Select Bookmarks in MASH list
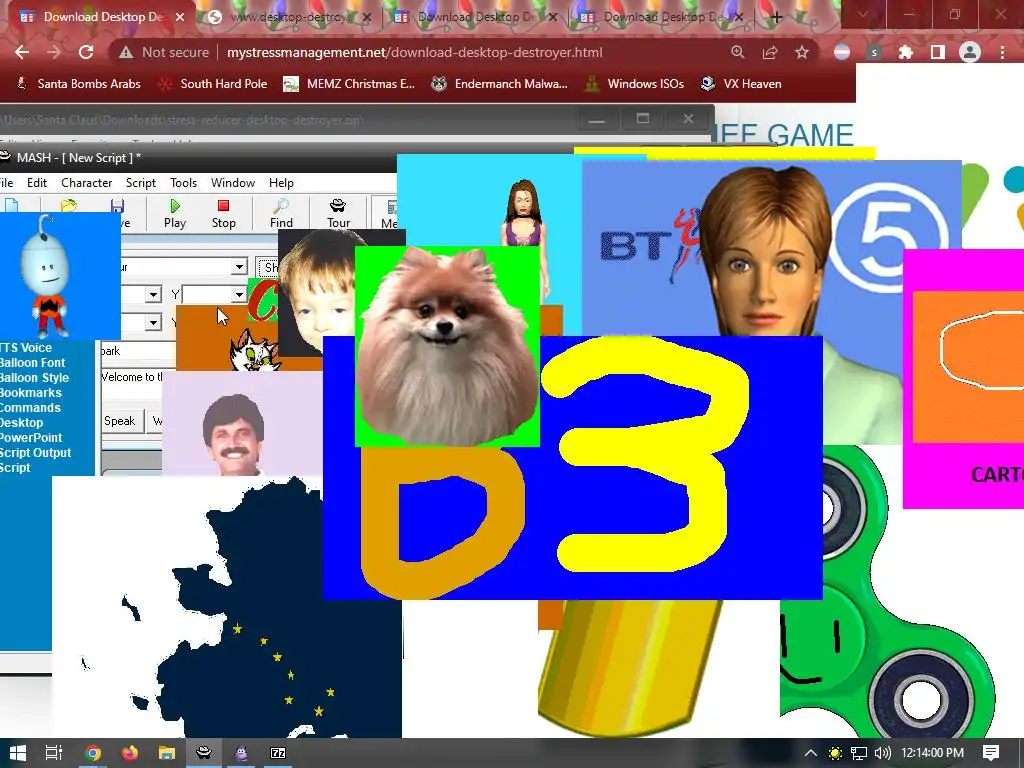The width and height of the screenshot is (1024, 768). pos(31,392)
